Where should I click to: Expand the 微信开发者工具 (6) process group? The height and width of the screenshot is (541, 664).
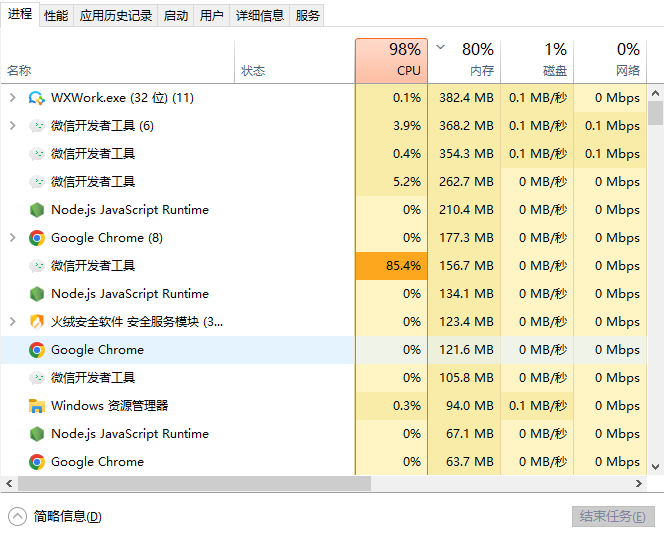pos(13,126)
